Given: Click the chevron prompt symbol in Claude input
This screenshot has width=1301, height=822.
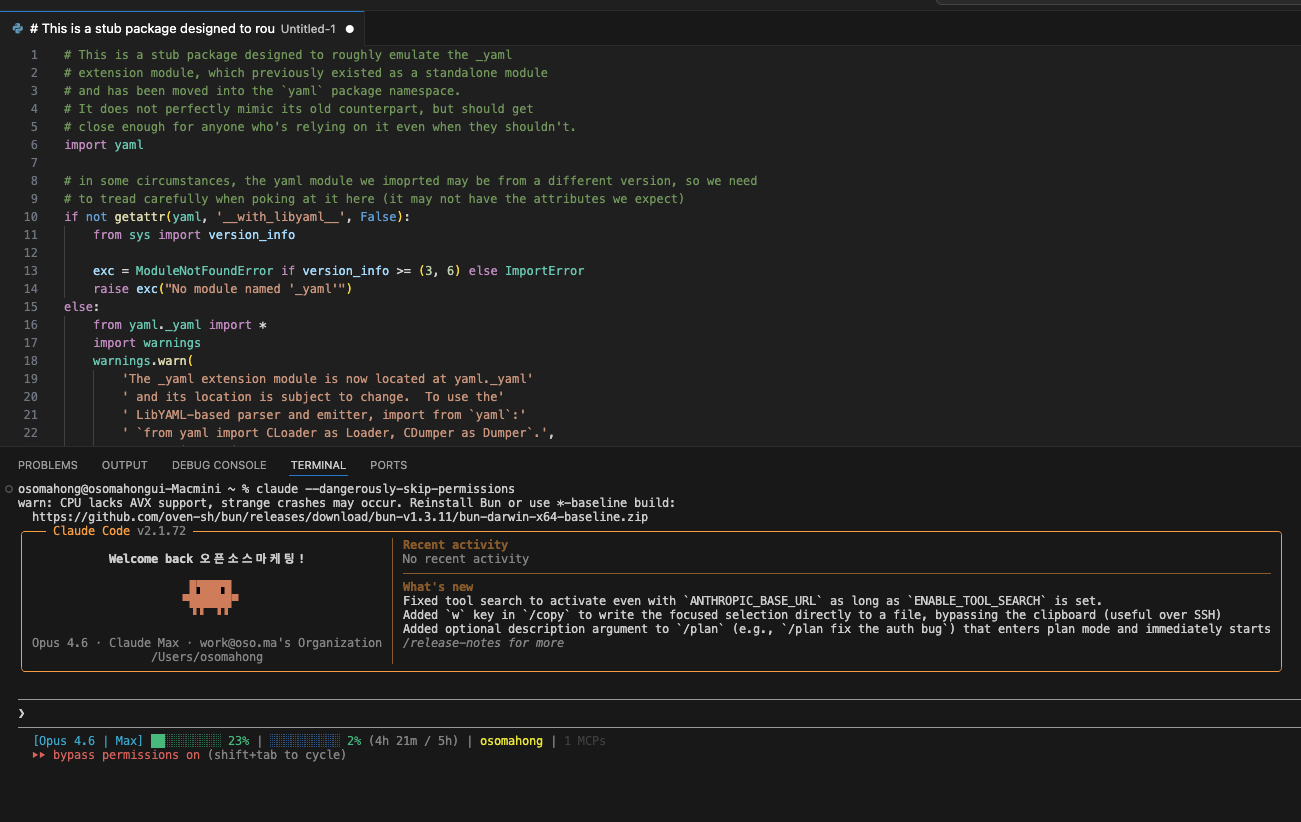Looking at the screenshot, I should click(21, 713).
